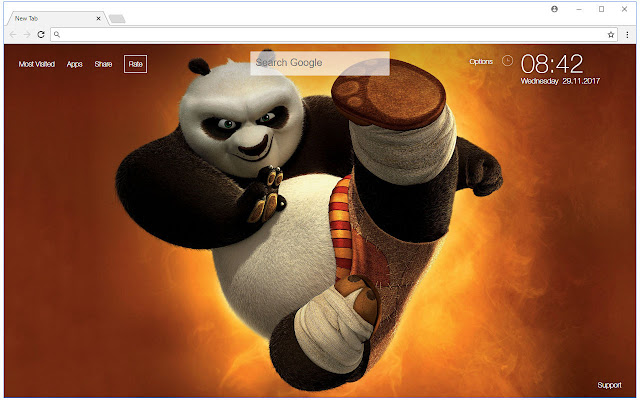Click the date Wednesday 29.11.2017
640x400 pixels.
point(560,81)
